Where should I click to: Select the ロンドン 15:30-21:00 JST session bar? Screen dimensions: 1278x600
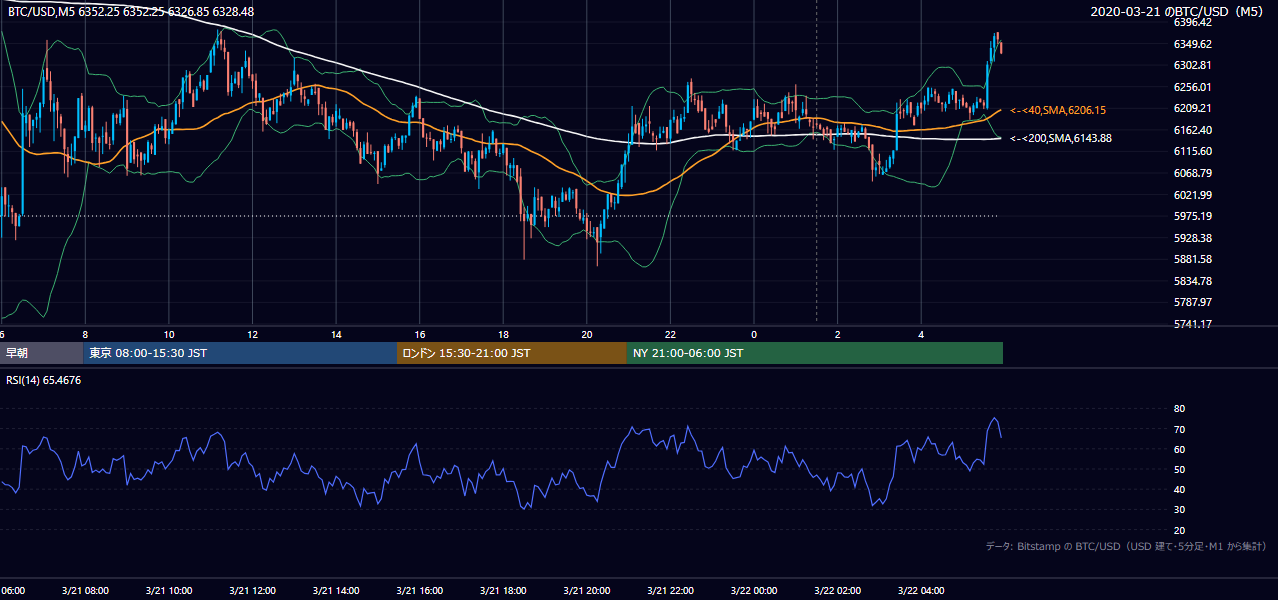512,353
